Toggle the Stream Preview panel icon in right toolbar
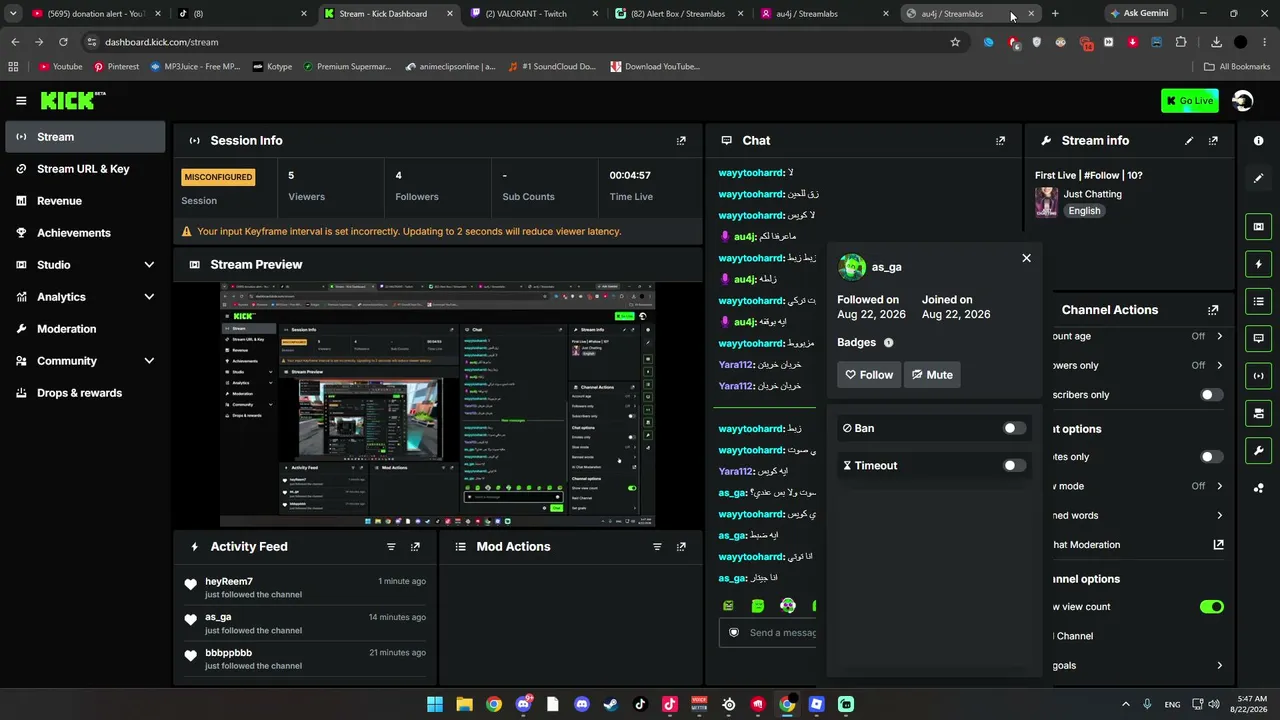The image size is (1280, 720). point(1258,227)
